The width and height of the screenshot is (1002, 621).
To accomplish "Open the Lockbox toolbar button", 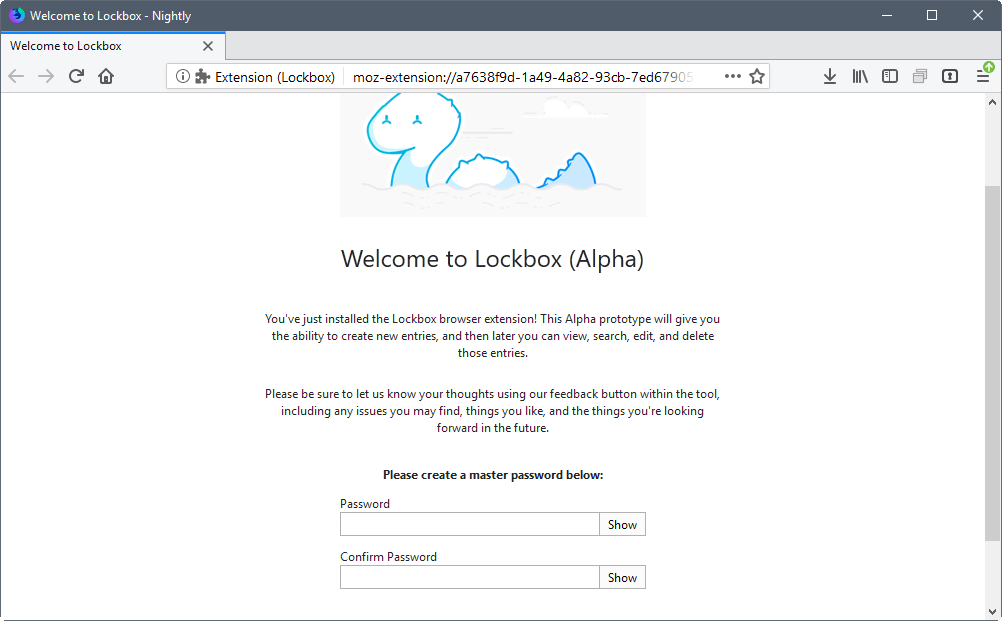I will [950, 77].
